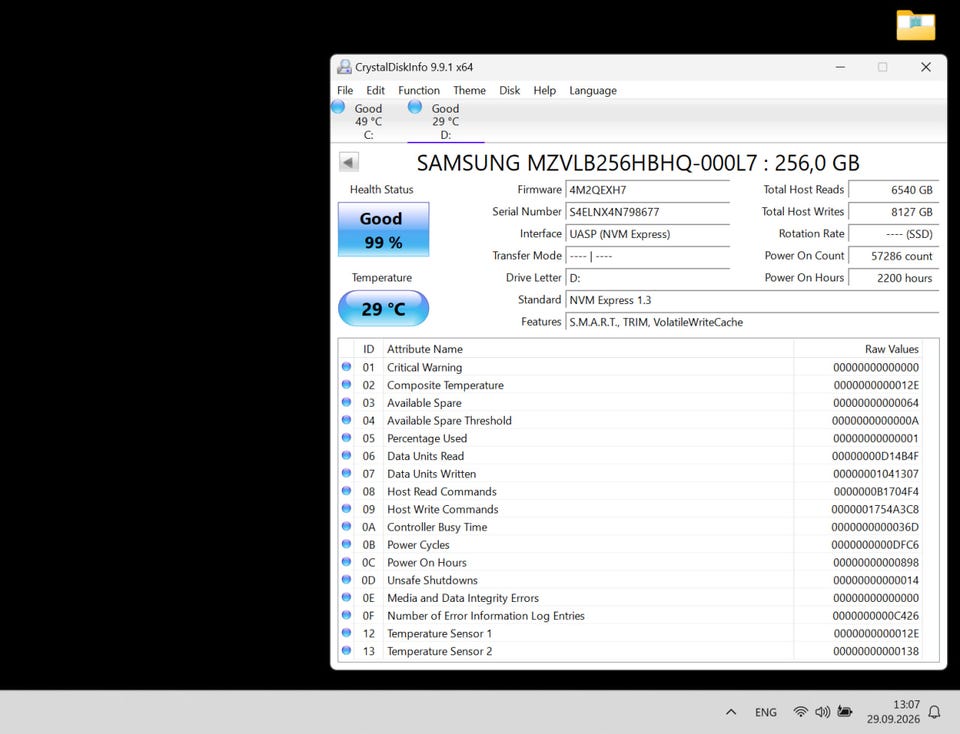Click Total Host Reads value 6540 GB

coord(894,190)
